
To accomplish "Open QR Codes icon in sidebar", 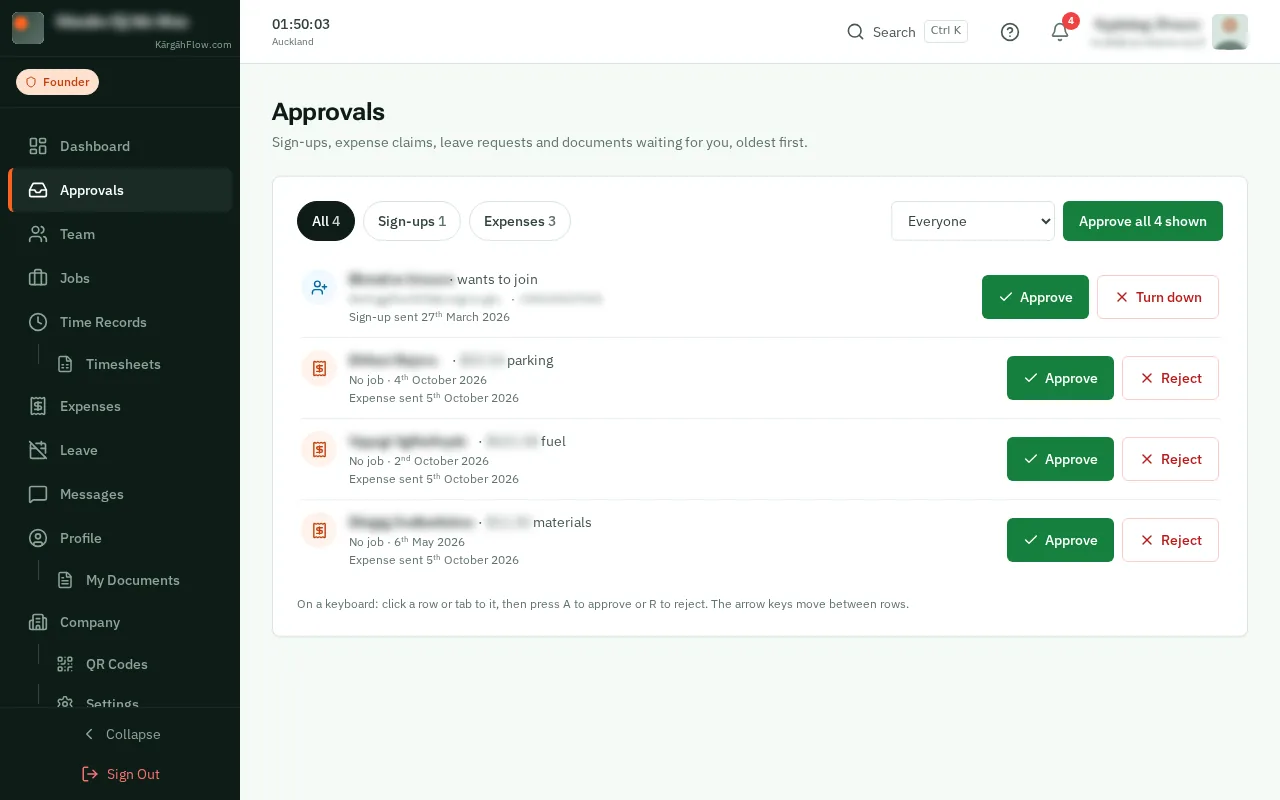I will (x=65, y=664).
